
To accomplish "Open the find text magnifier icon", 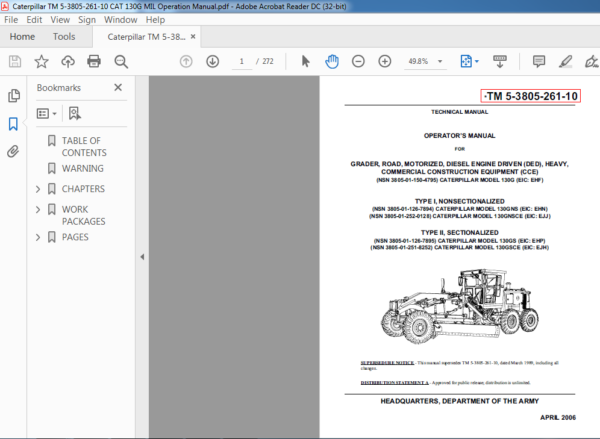I will tap(121, 61).
